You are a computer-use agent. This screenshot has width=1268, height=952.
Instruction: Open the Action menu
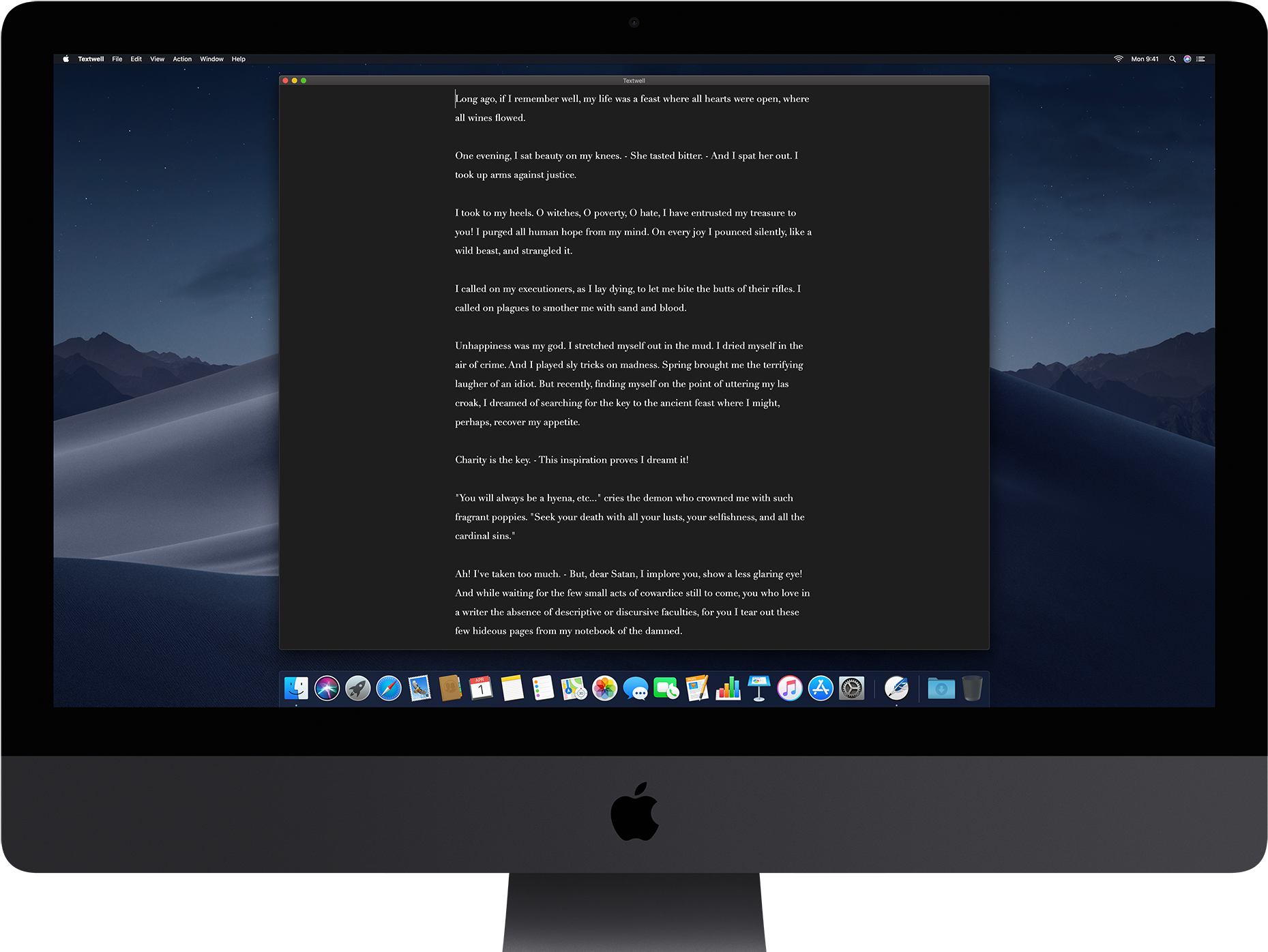(x=182, y=59)
